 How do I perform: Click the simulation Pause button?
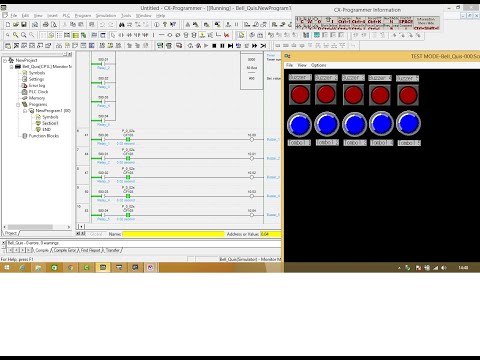click(222, 45)
